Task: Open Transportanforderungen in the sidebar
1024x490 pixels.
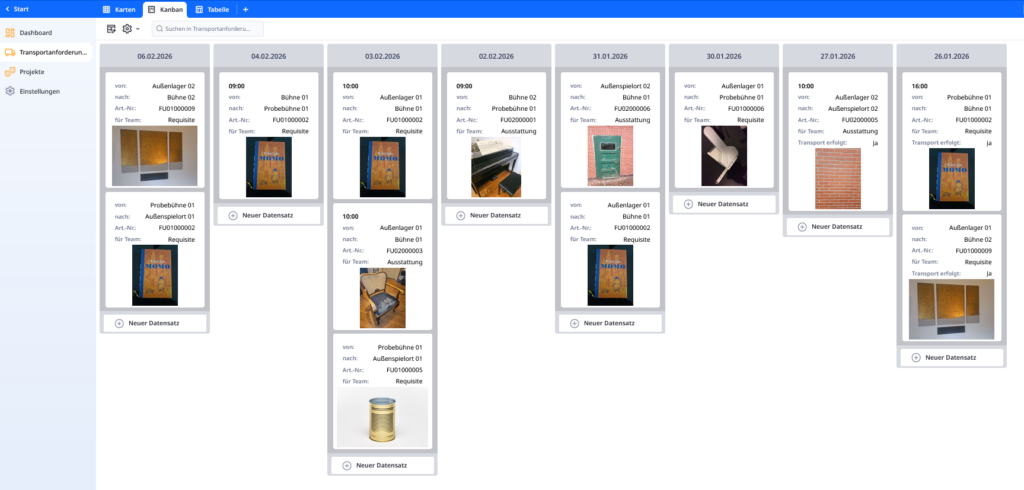Action: coord(53,52)
